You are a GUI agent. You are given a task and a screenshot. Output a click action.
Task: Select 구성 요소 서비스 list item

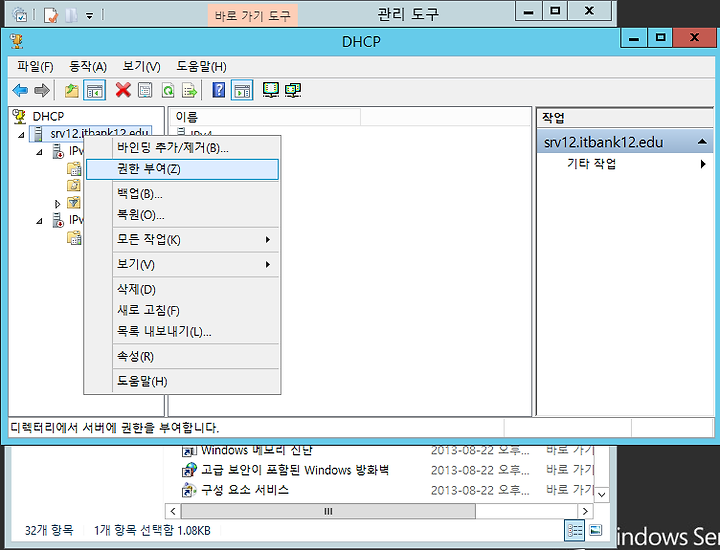(x=245, y=490)
